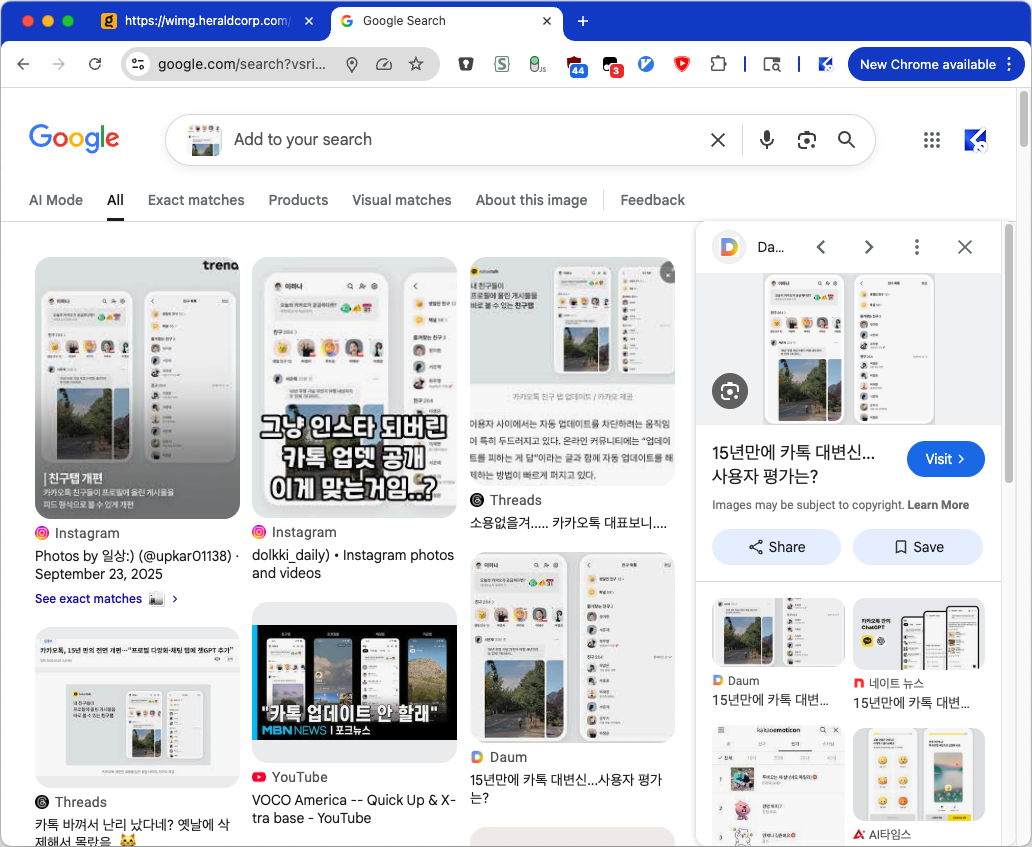Show next image in preview panel

click(x=869, y=247)
